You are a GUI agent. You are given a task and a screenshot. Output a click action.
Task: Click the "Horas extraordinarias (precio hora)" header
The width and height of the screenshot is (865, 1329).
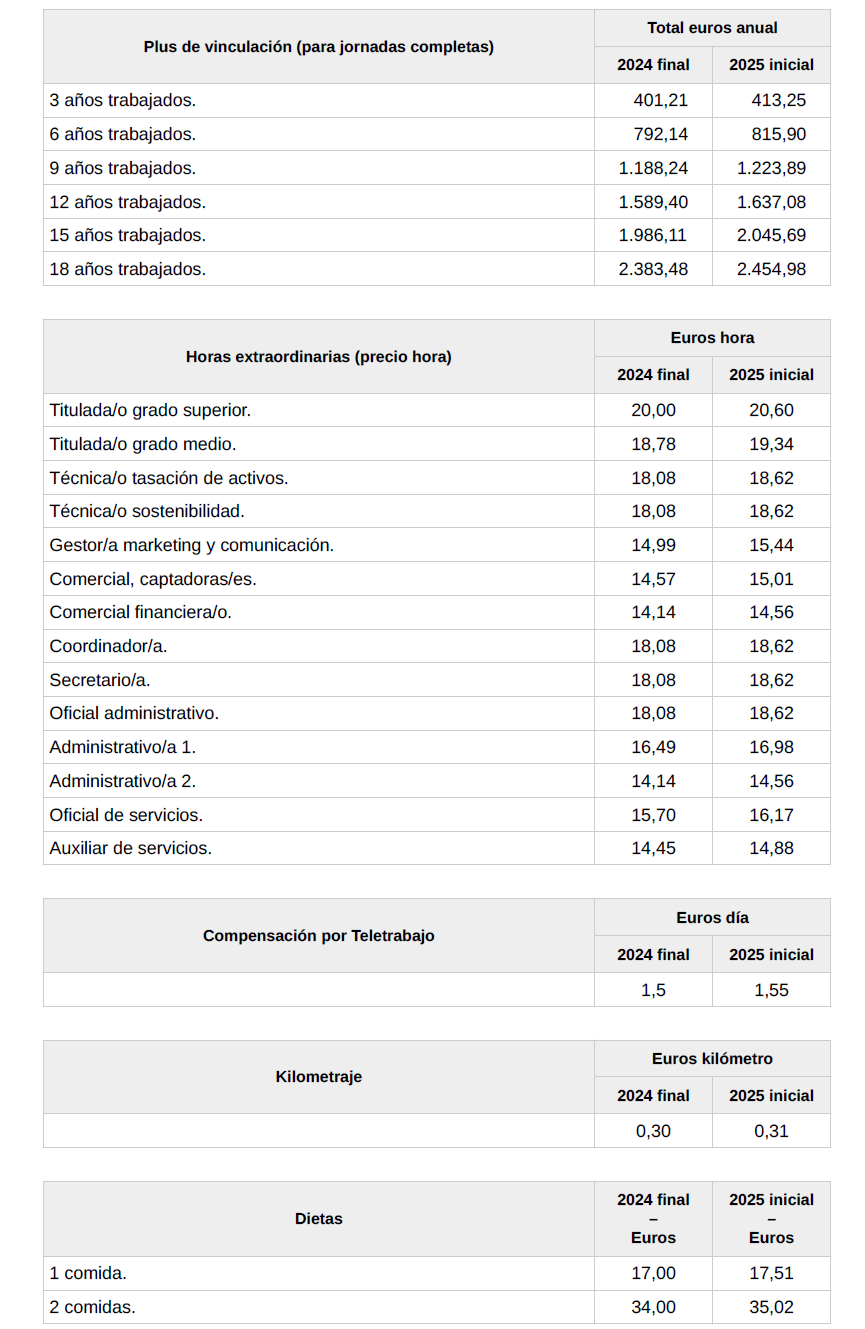tap(318, 357)
